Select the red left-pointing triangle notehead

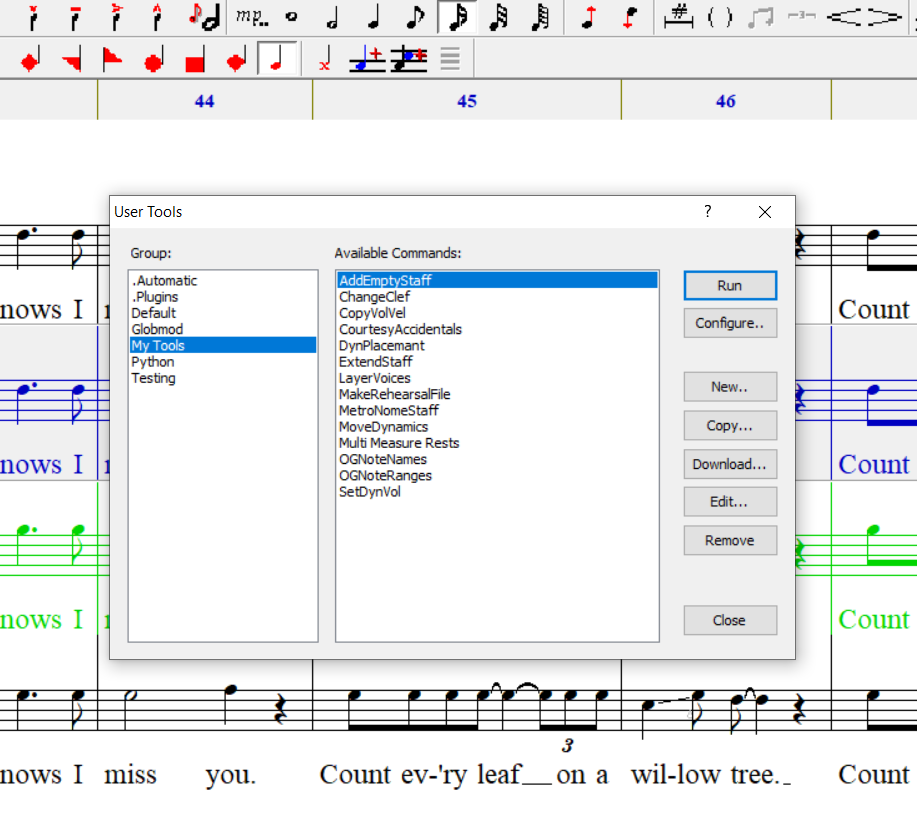(x=71, y=60)
